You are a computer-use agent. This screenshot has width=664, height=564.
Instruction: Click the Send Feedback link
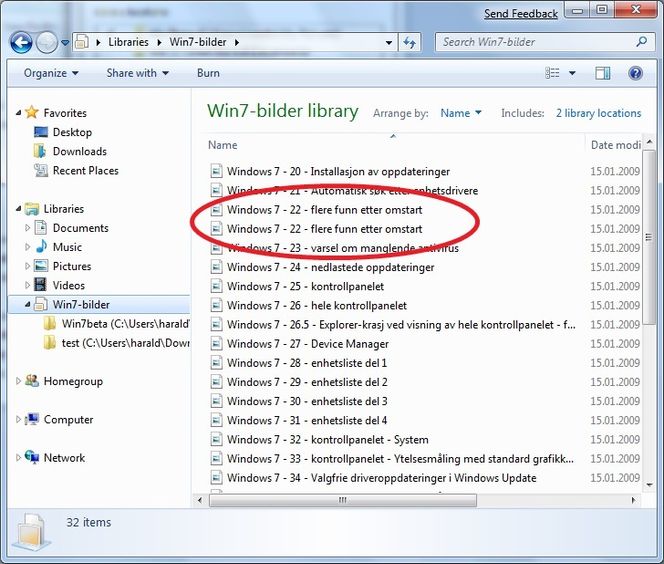point(520,14)
